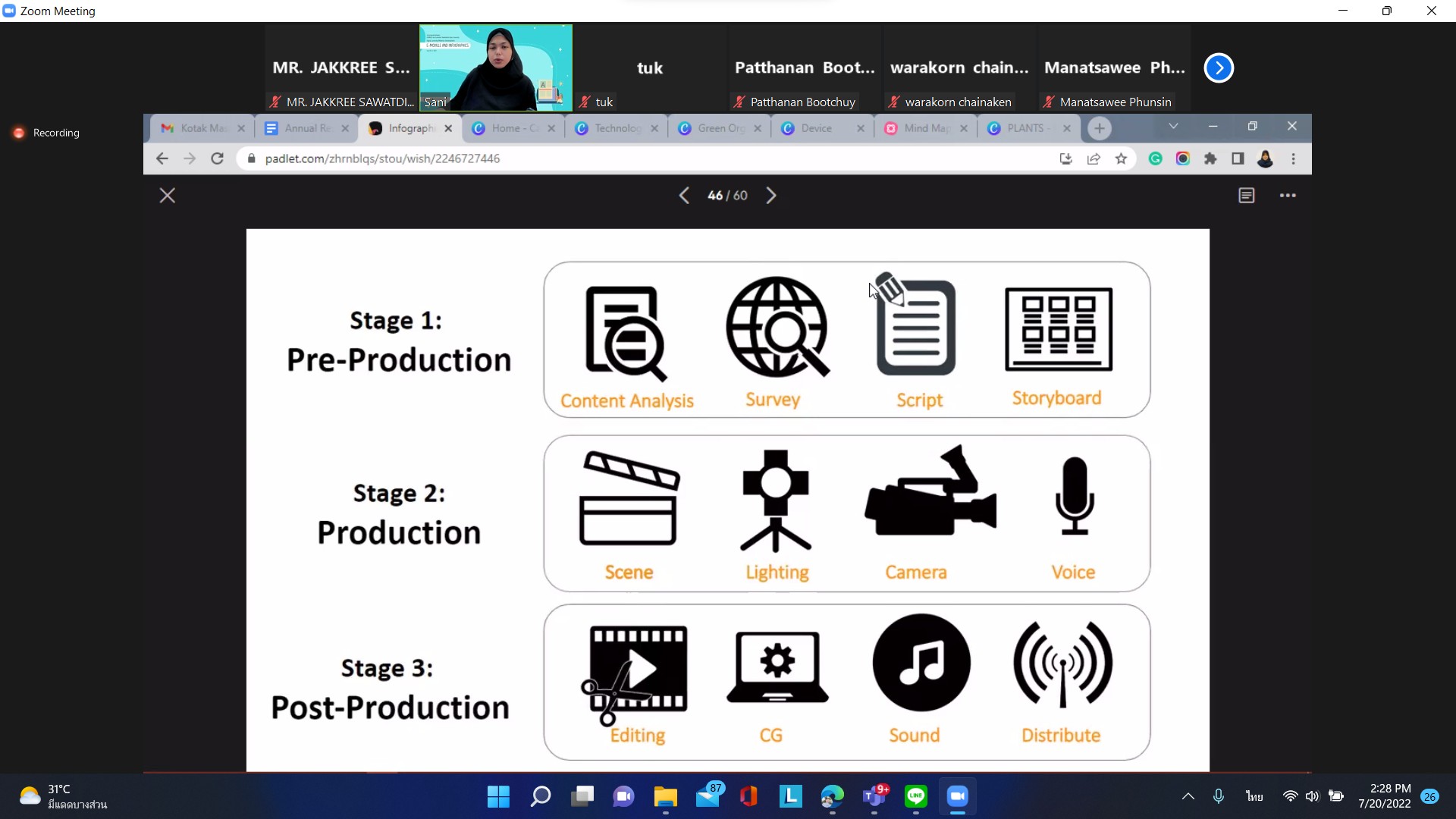Show more Zoom participants with arrow
This screenshot has width=1456, height=819.
(1219, 68)
